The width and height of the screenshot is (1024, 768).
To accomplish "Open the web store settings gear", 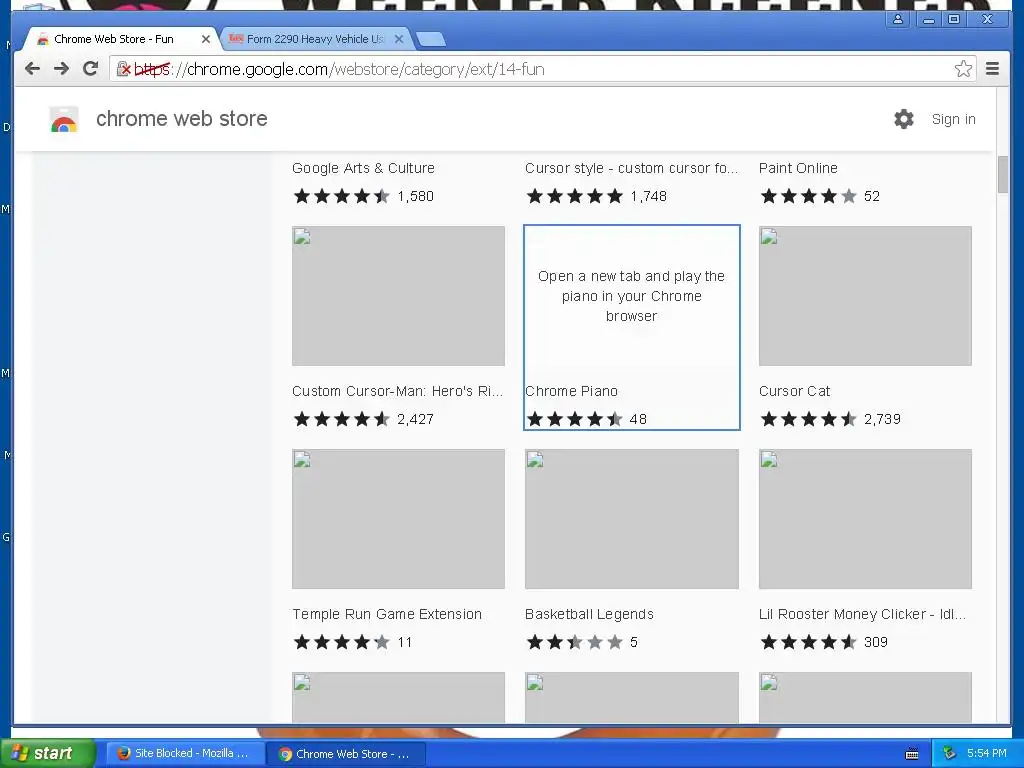I will (904, 119).
